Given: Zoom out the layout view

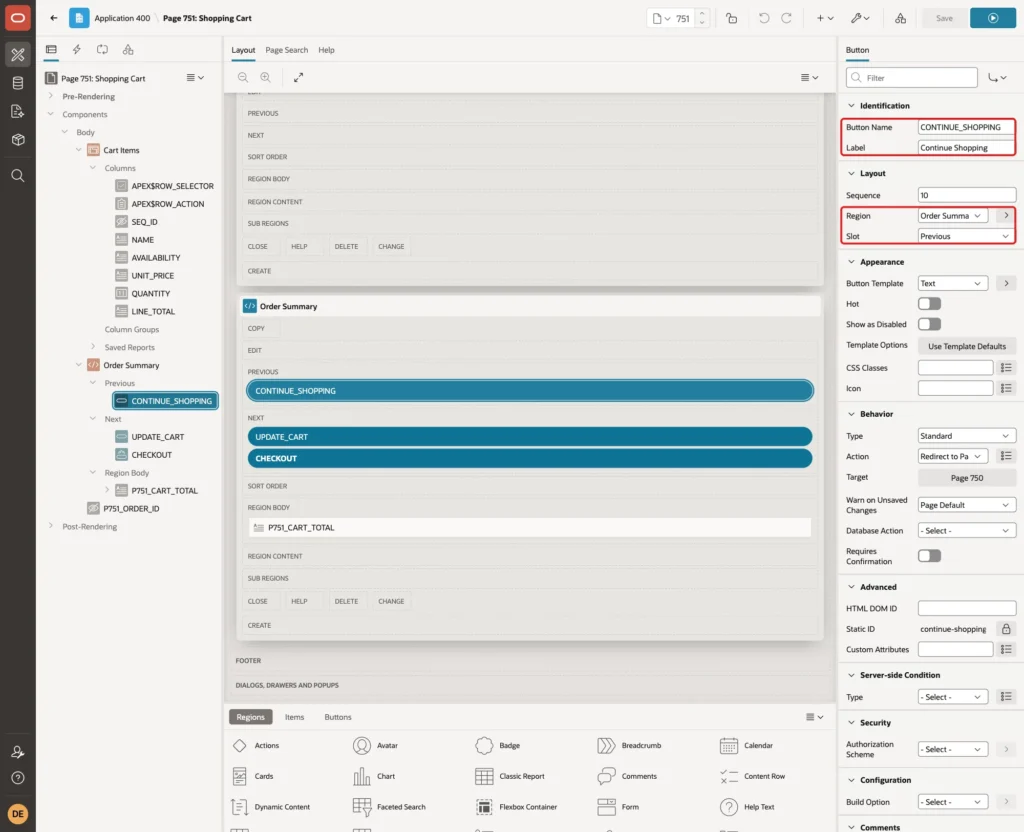Looking at the screenshot, I should click(x=243, y=78).
